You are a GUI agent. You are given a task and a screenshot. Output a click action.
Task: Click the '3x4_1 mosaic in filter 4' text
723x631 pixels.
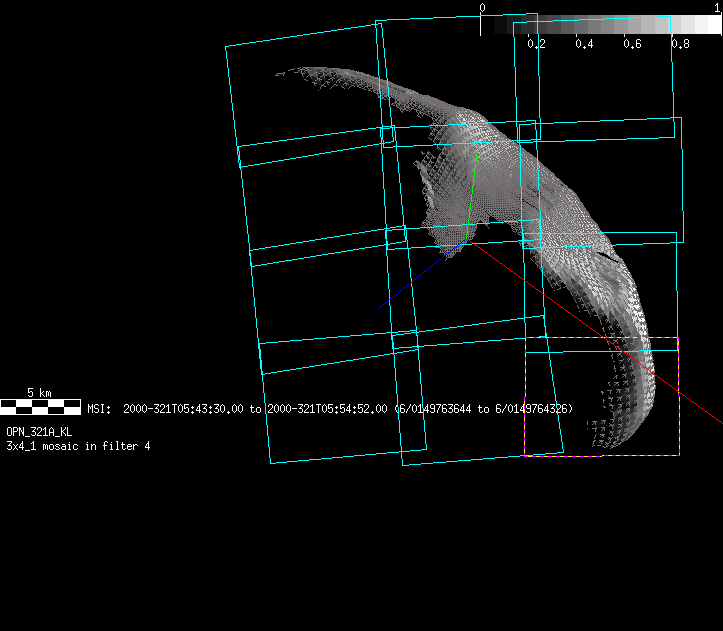pyautogui.click(x=78, y=445)
